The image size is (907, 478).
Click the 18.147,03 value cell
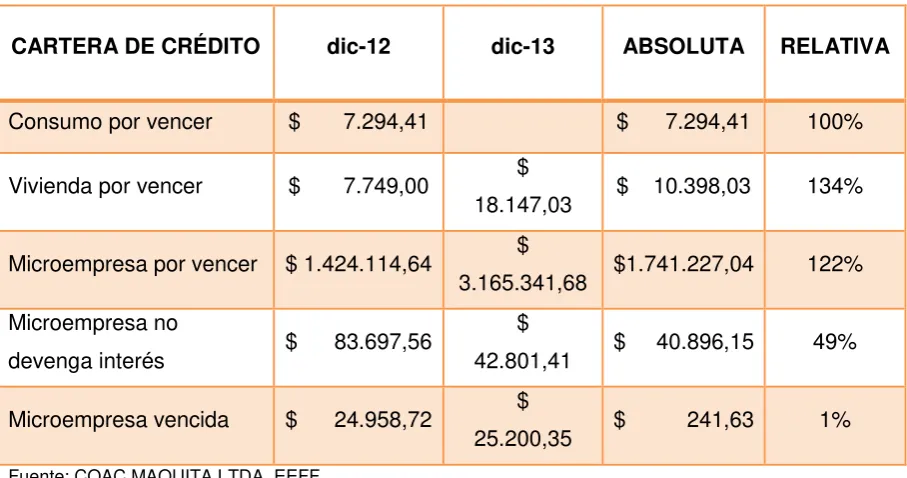523,192
